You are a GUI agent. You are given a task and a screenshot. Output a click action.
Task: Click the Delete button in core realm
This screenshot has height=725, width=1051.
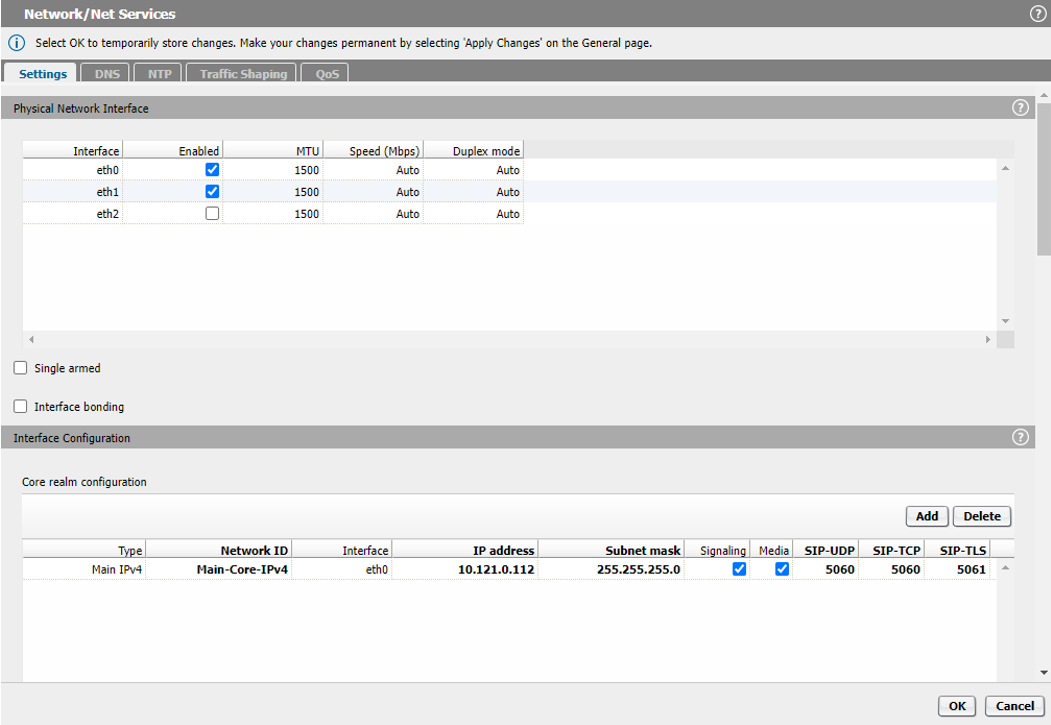[982, 516]
